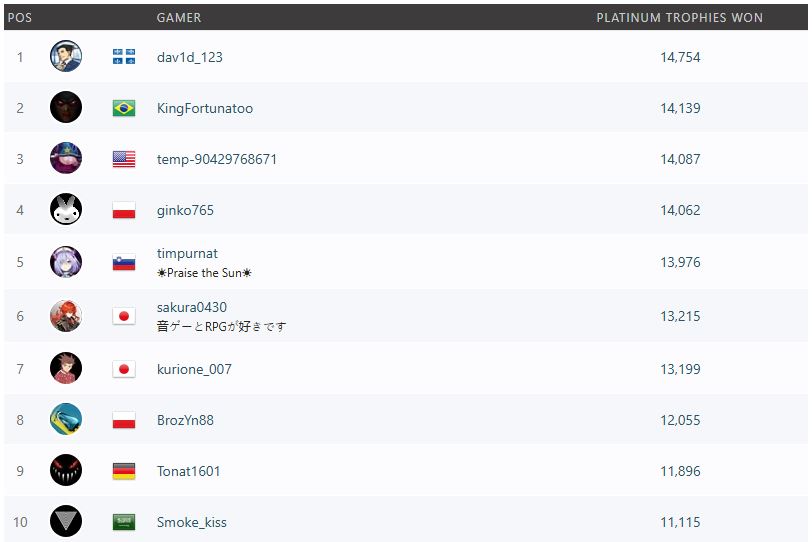Open the KingFortunatoo profile link
This screenshot has height=542, width=812.
click(205, 108)
